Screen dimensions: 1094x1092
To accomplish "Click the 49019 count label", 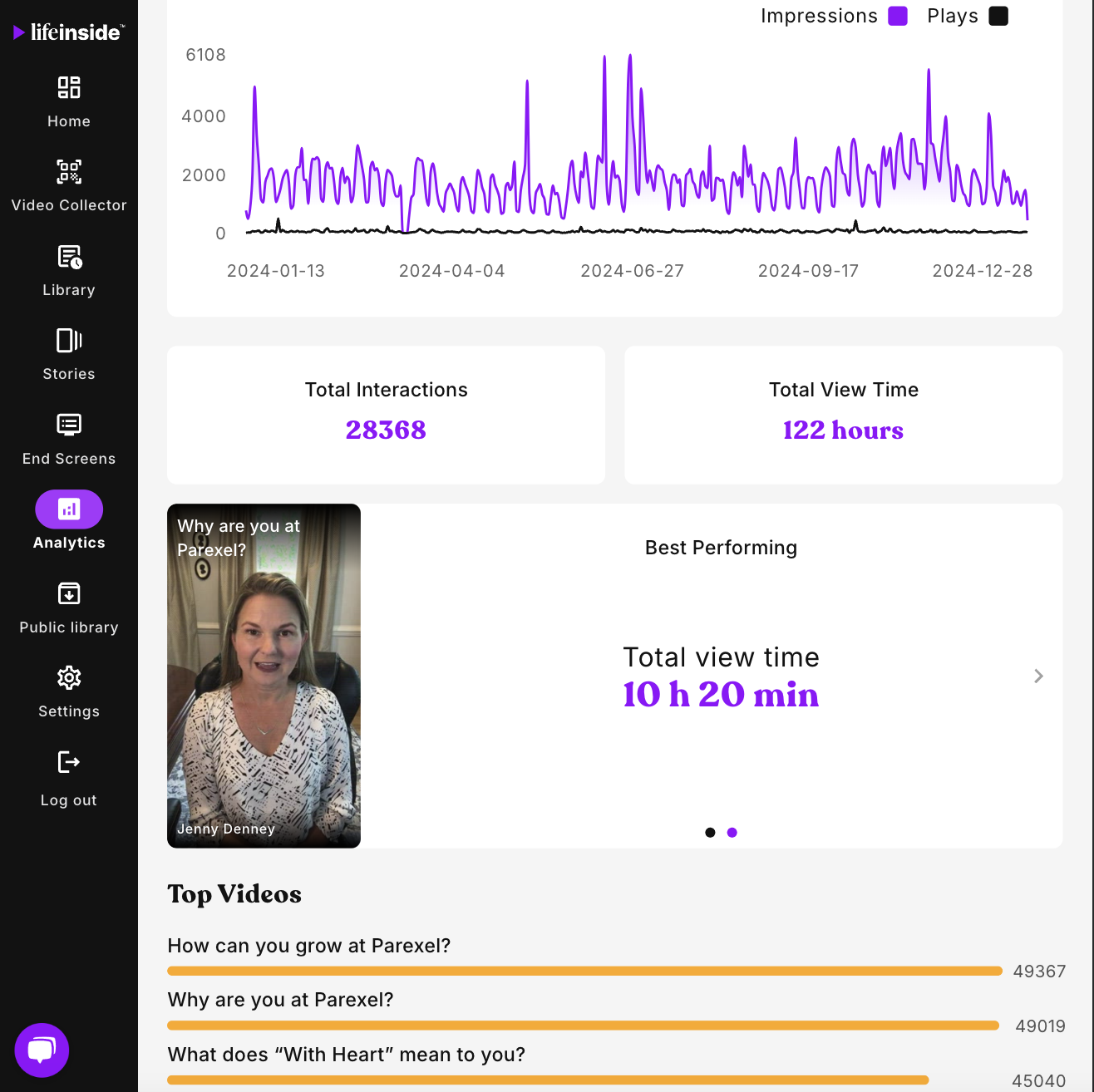I will click(1040, 1026).
